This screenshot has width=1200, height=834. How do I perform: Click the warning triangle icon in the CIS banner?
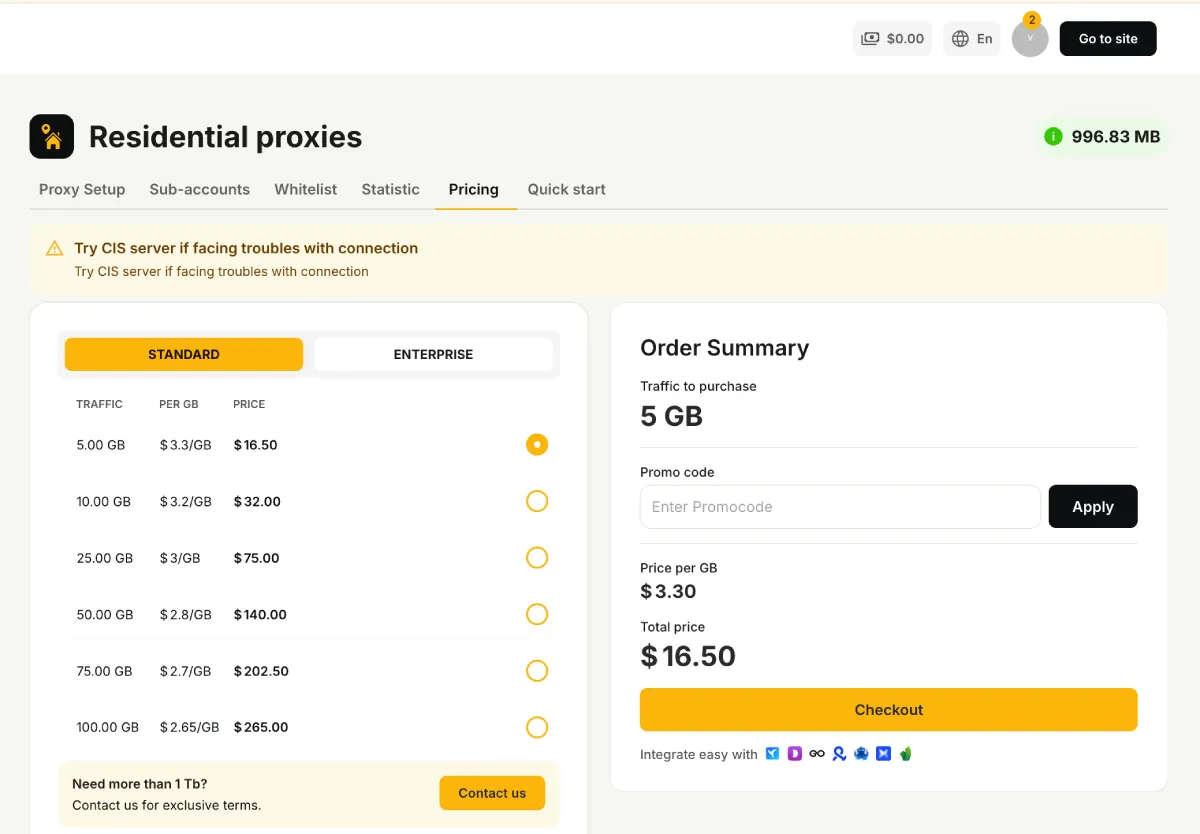(55, 248)
